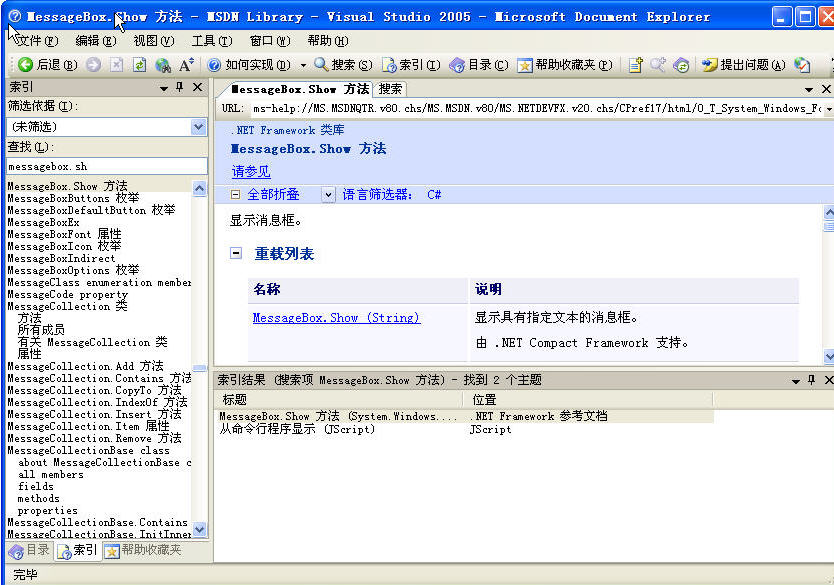The width and height of the screenshot is (834, 585).
Task: Click 帮助收藏夹 toolbar button
Action: click(x=564, y=65)
